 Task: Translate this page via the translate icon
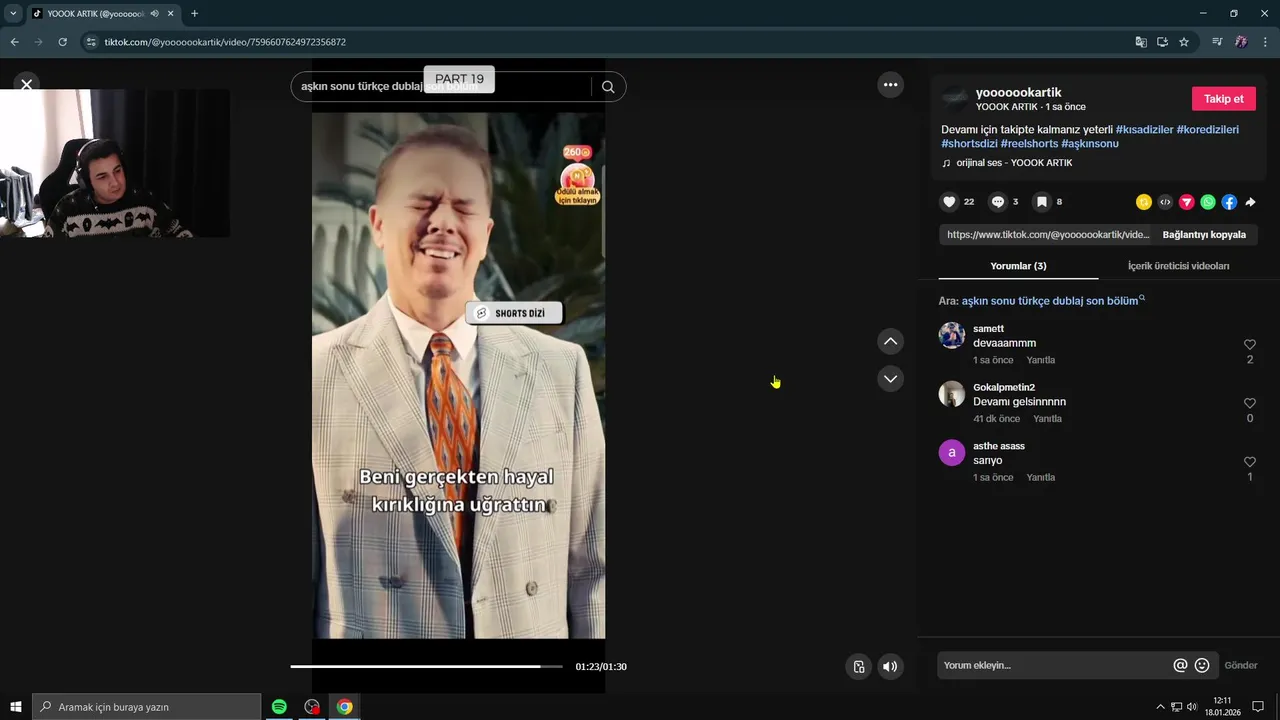point(1141,42)
